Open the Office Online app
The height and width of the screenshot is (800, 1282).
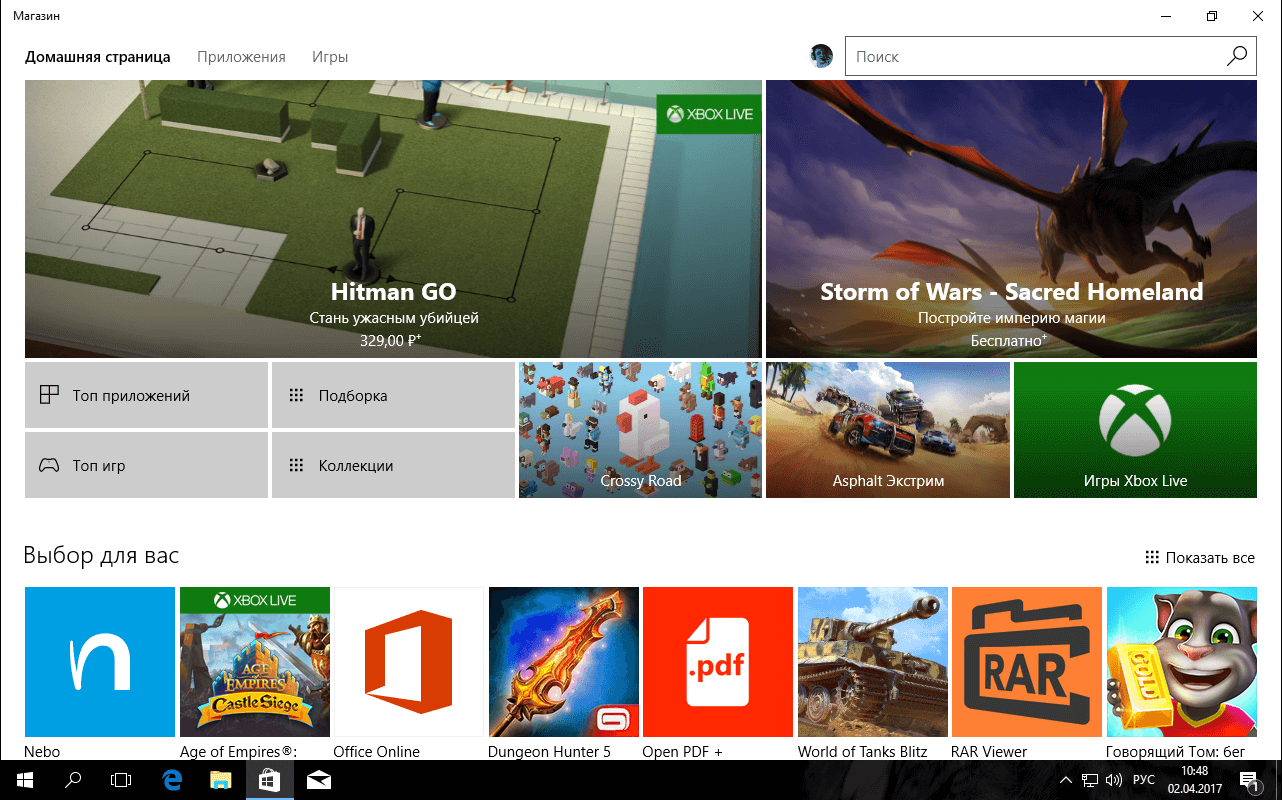(x=409, y=662)
